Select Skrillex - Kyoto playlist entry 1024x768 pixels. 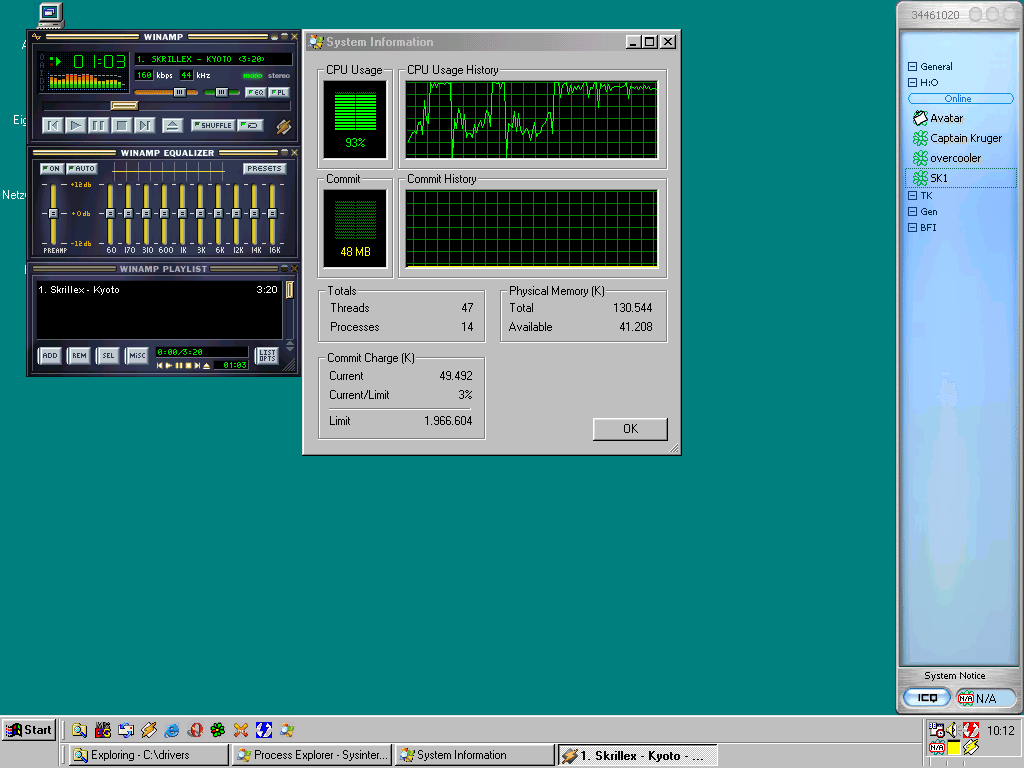point(158,289)
